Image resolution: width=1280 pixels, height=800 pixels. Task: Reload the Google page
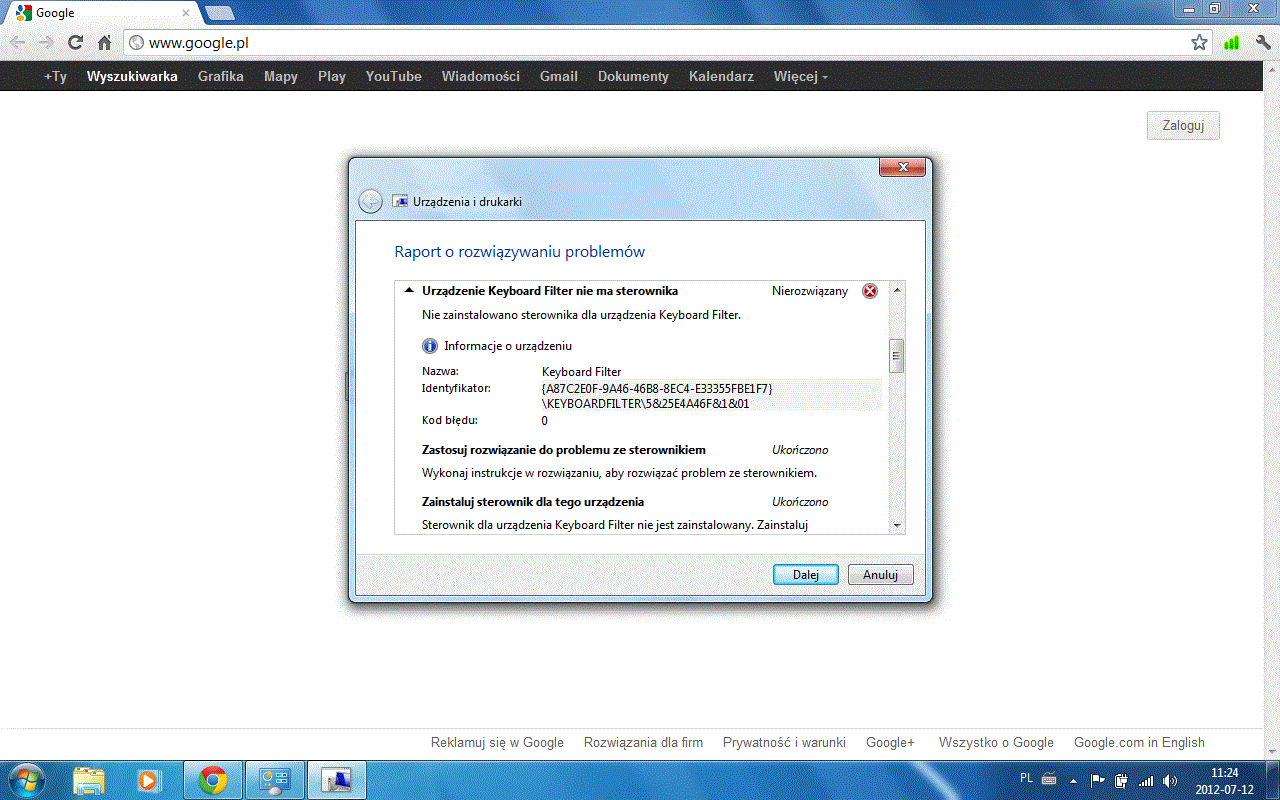(x=75, y=43)
